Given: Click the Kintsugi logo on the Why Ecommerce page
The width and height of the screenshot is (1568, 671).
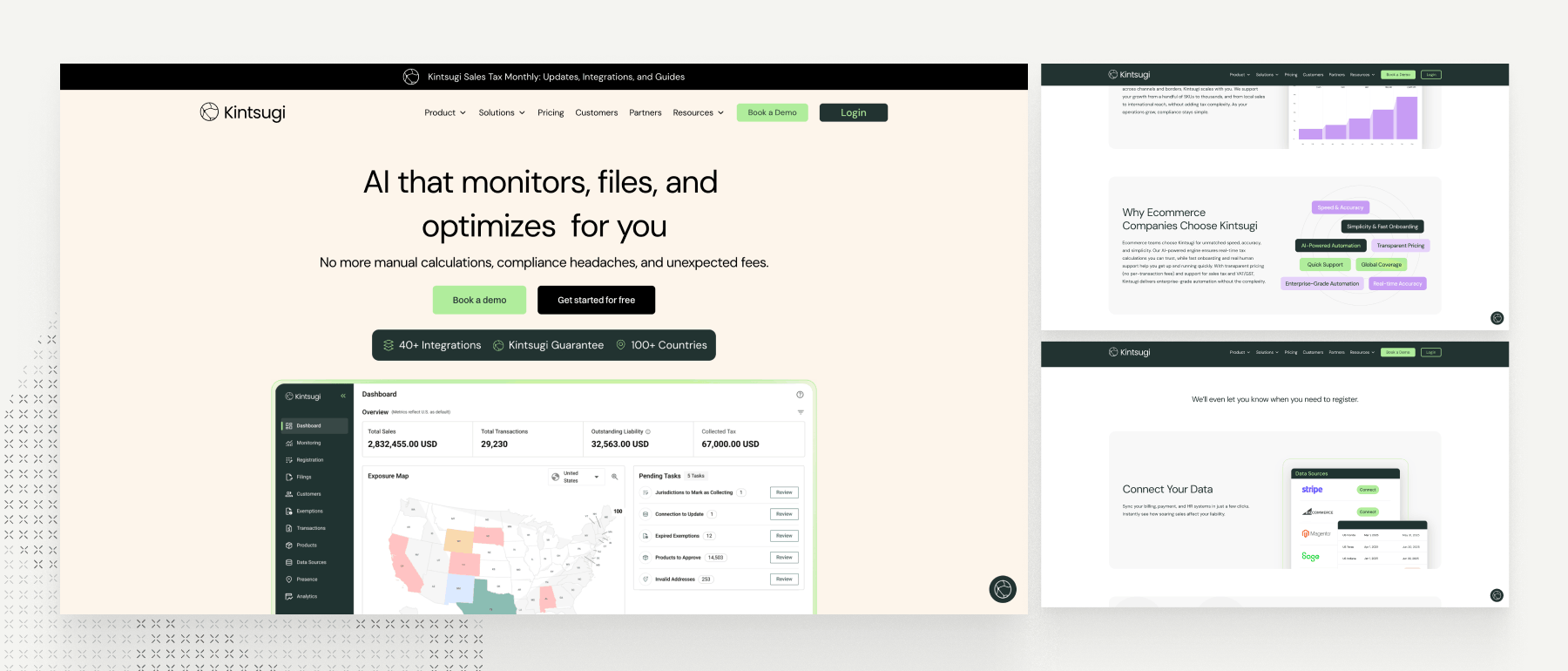Looking at the screenshot, I should click(1129, 75).
